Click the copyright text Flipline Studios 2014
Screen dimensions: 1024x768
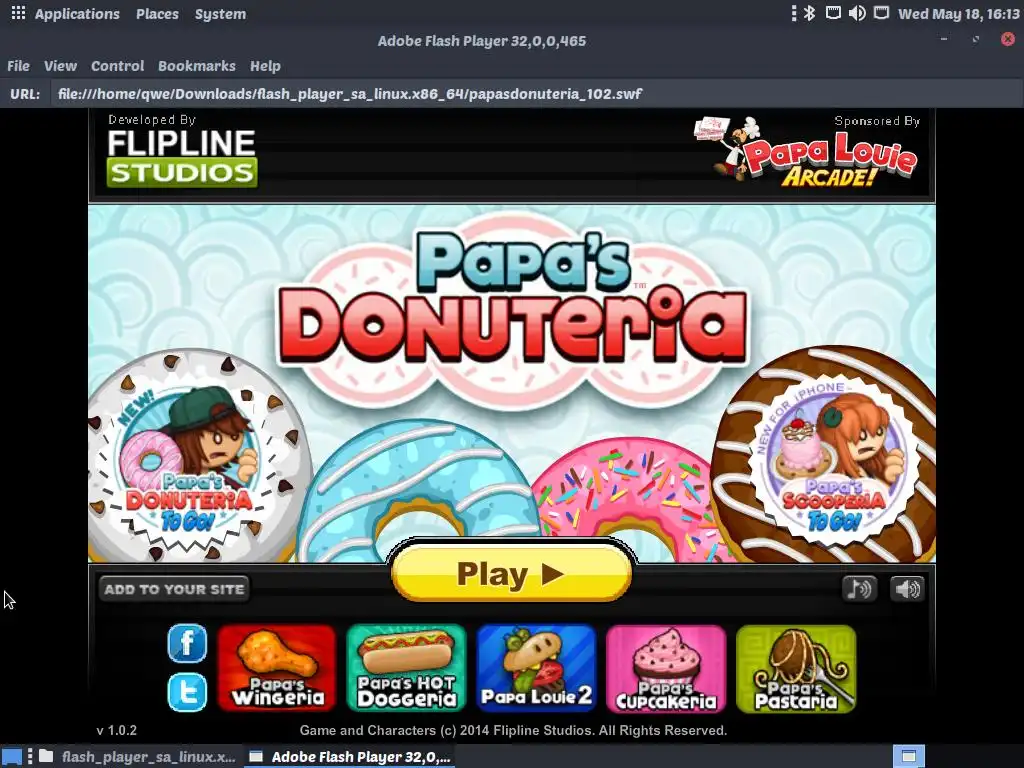point(513,730)
